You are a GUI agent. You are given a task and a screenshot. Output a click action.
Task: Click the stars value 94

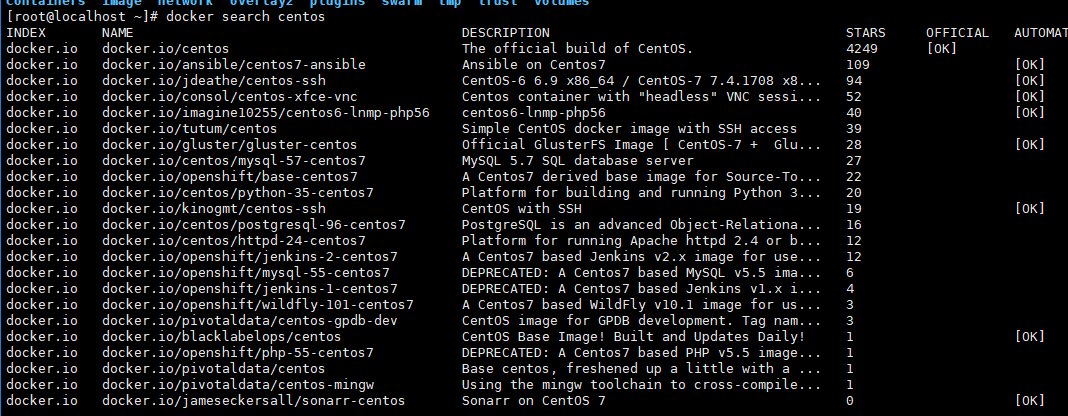coord(853,81)
